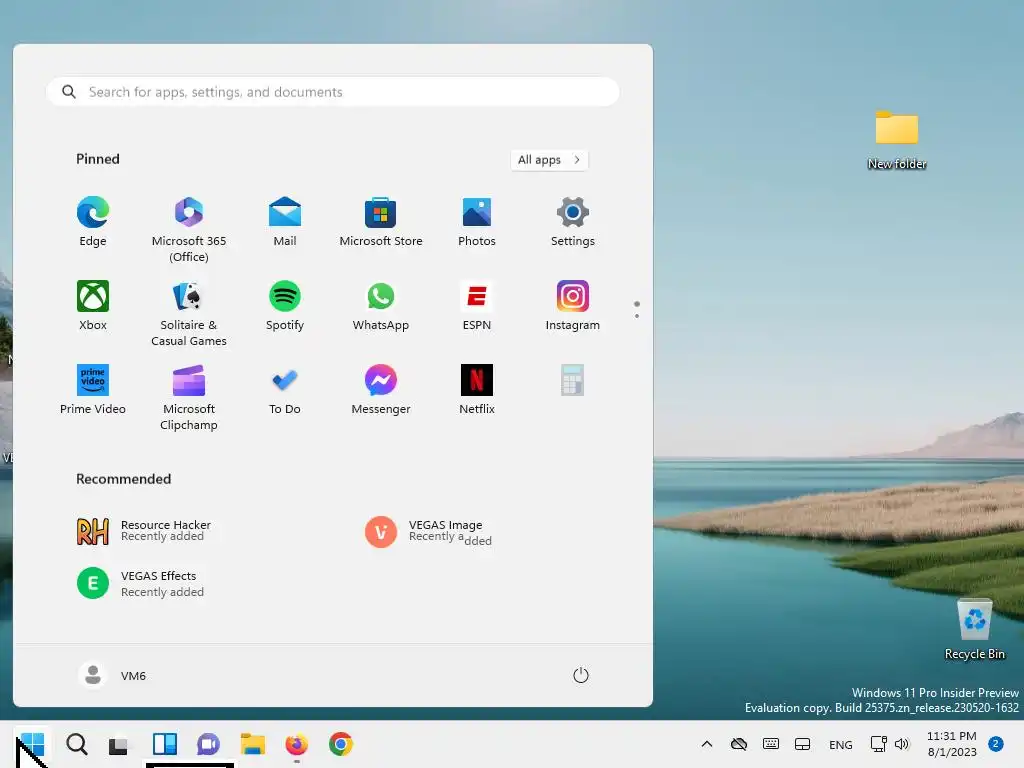Open the Instagram app
This screenshot has height=768, width=1024.
[573, 306]
